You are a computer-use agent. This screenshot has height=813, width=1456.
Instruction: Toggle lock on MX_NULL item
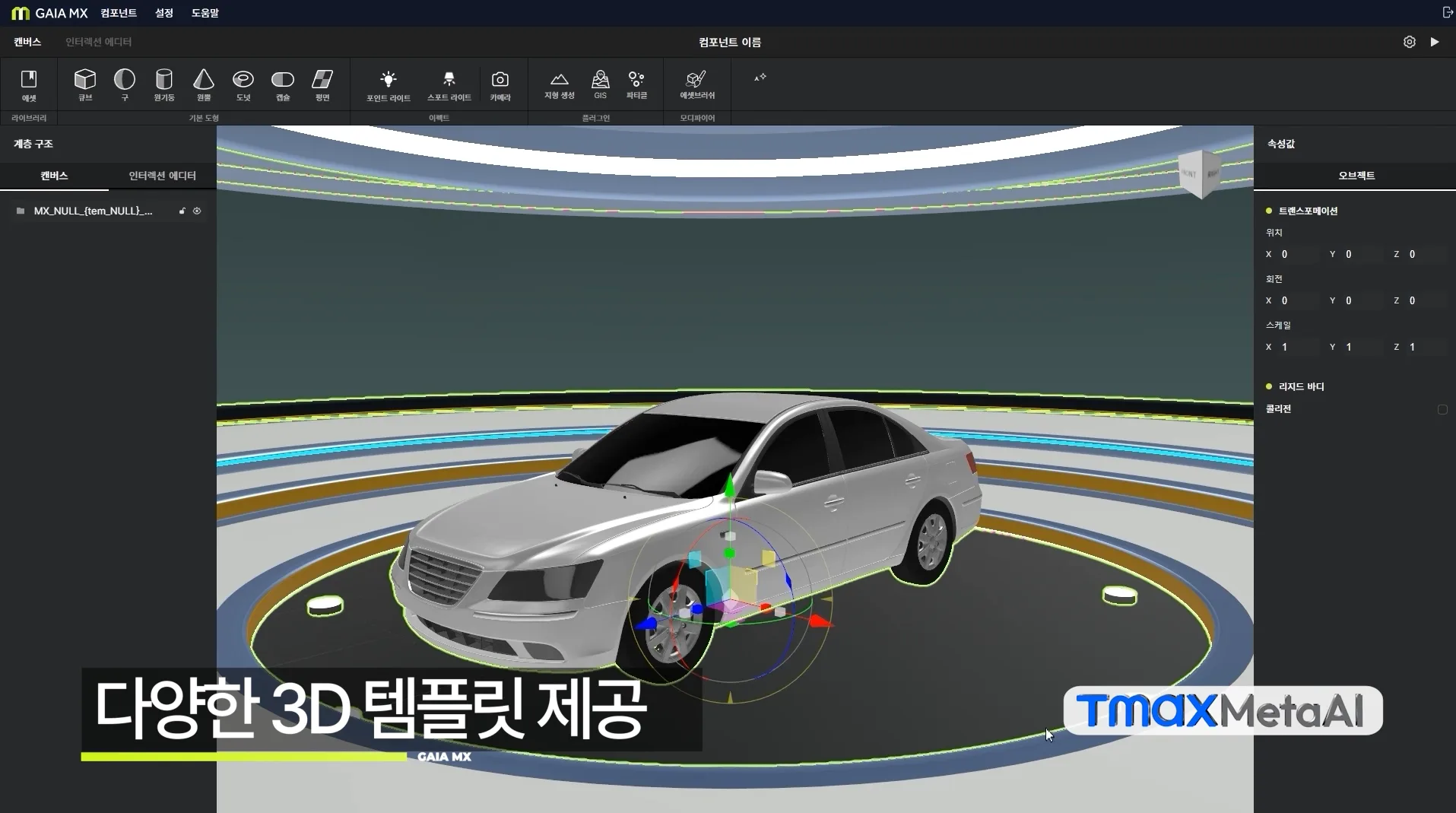pos(182,211)
